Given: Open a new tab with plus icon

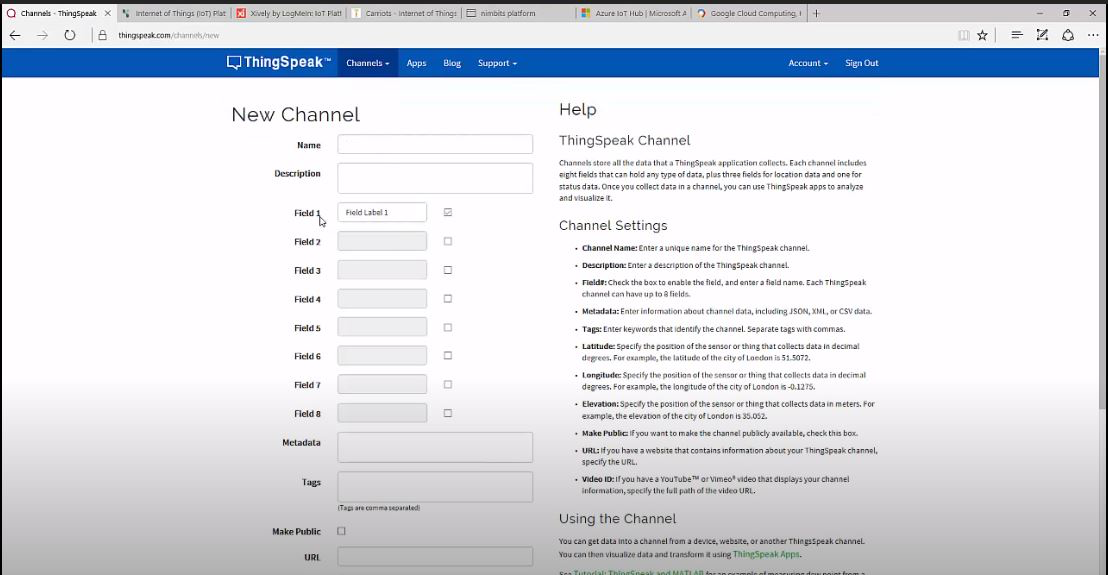Looking at the screenshot, I should click(x=816, y=13).
